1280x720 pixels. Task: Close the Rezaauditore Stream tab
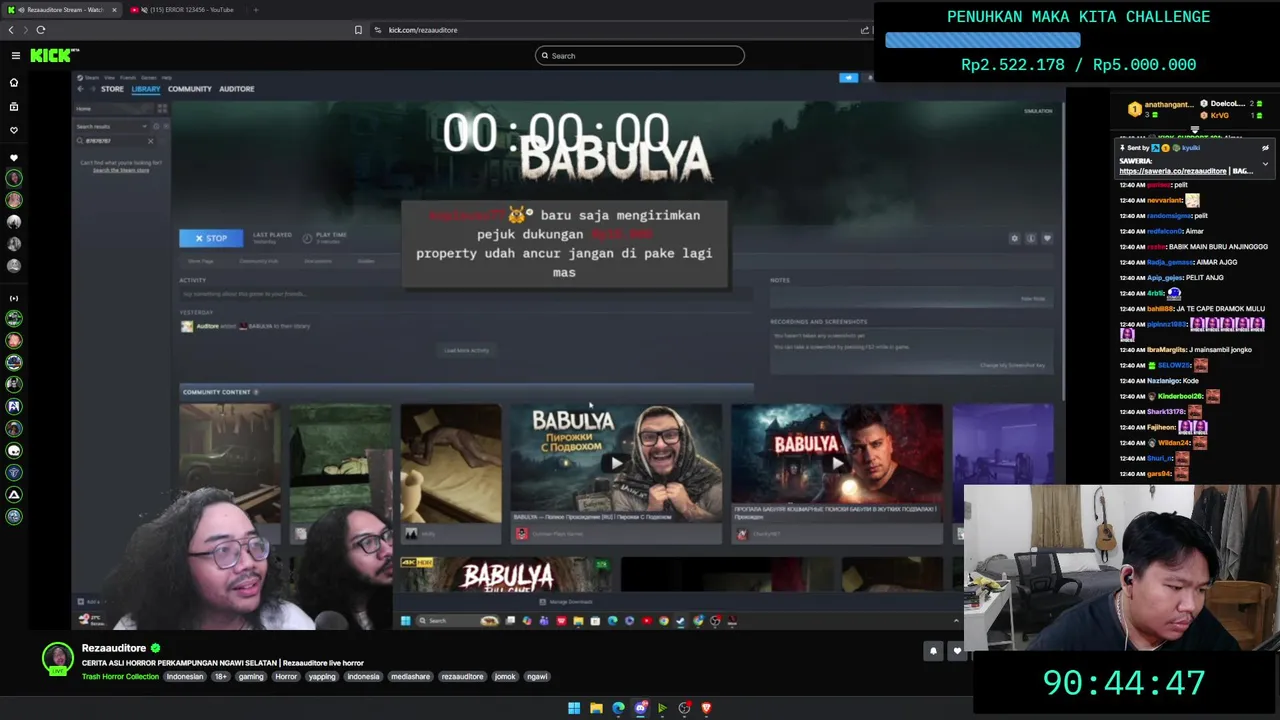point(113,10)
